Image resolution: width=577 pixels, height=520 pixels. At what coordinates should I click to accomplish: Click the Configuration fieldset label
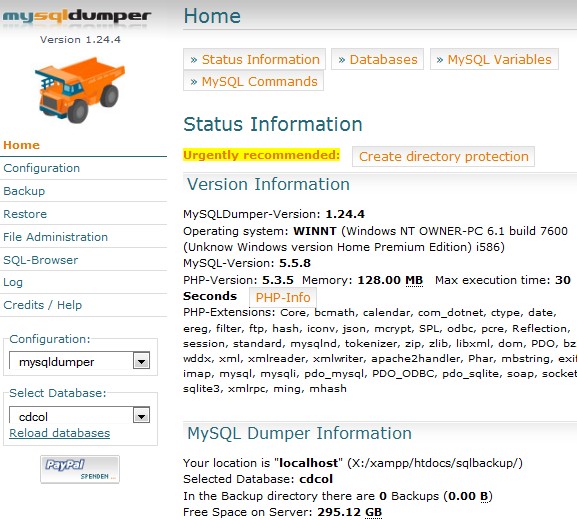50,339
